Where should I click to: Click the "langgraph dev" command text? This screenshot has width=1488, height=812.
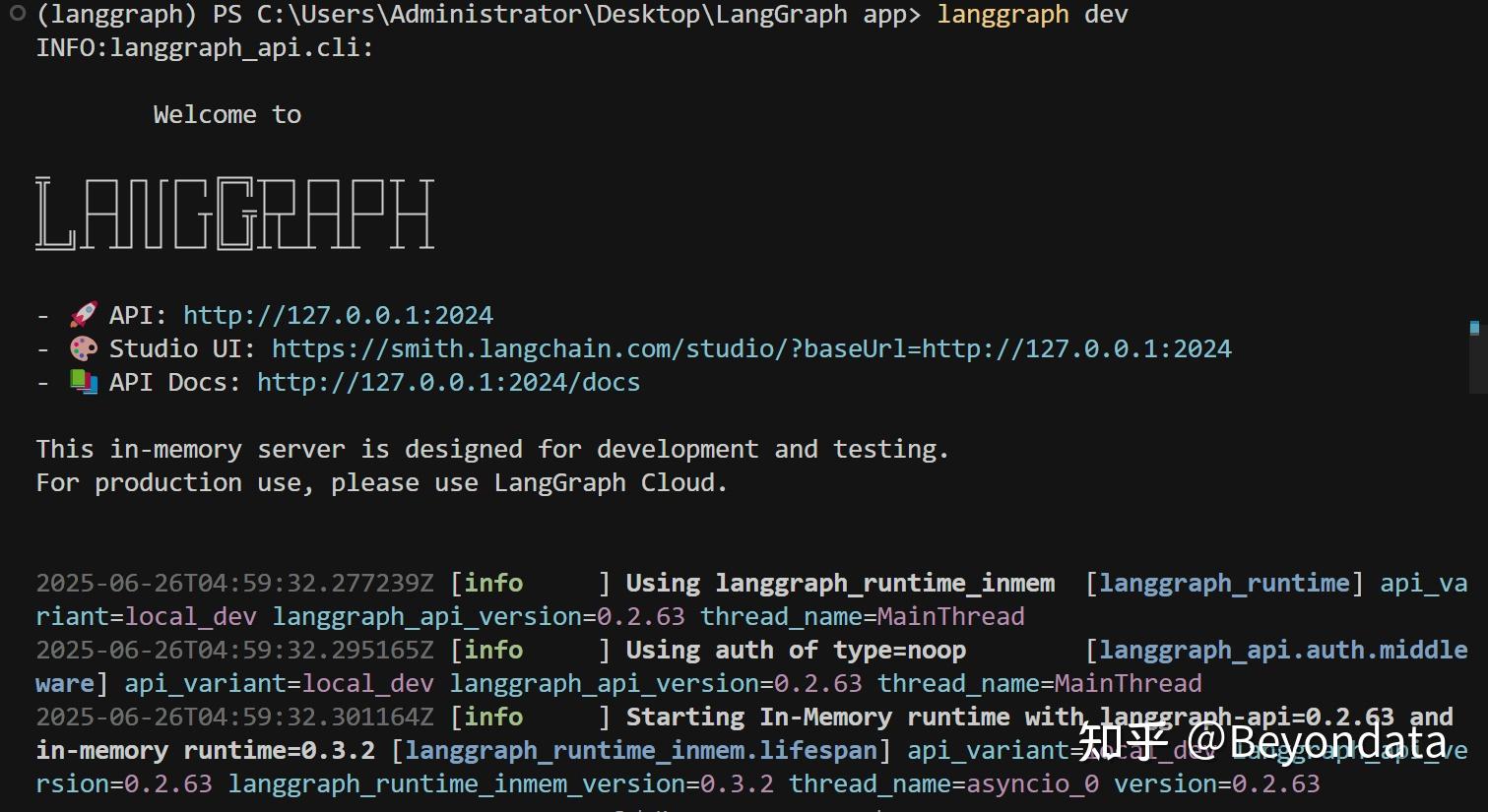(x=1032, y=15)
